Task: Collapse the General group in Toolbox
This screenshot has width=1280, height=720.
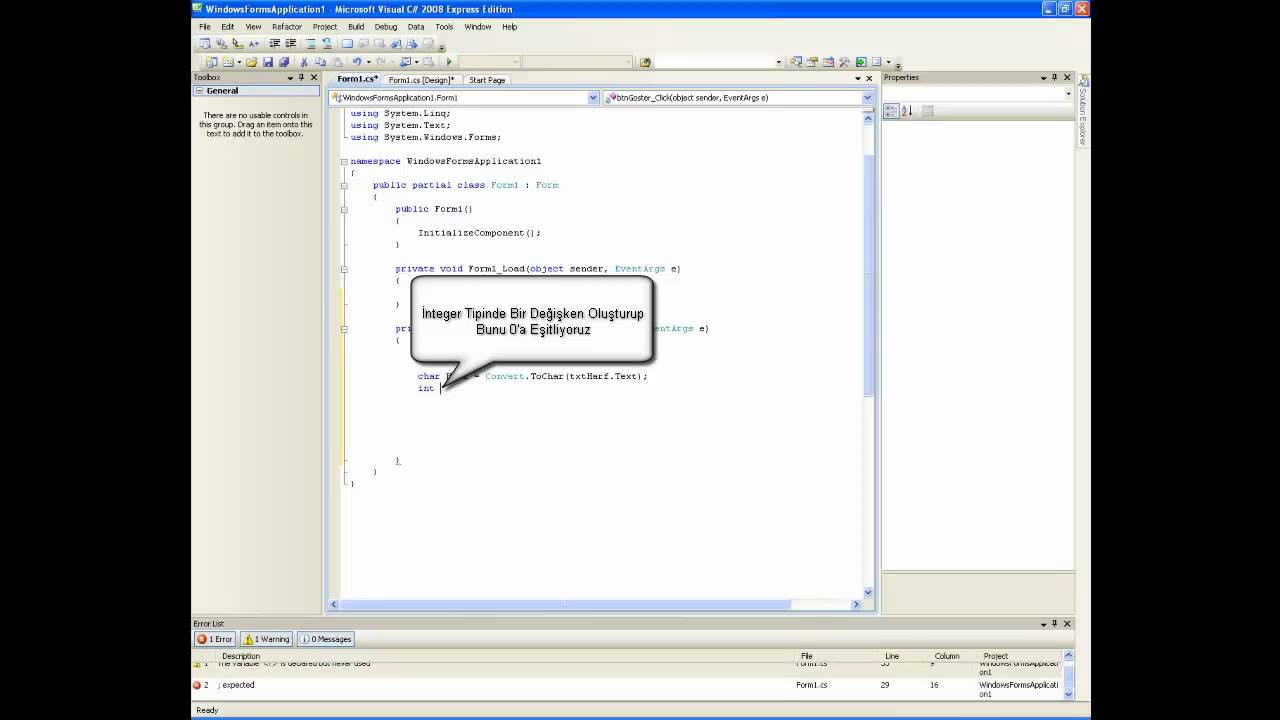Action: [199, 91]
